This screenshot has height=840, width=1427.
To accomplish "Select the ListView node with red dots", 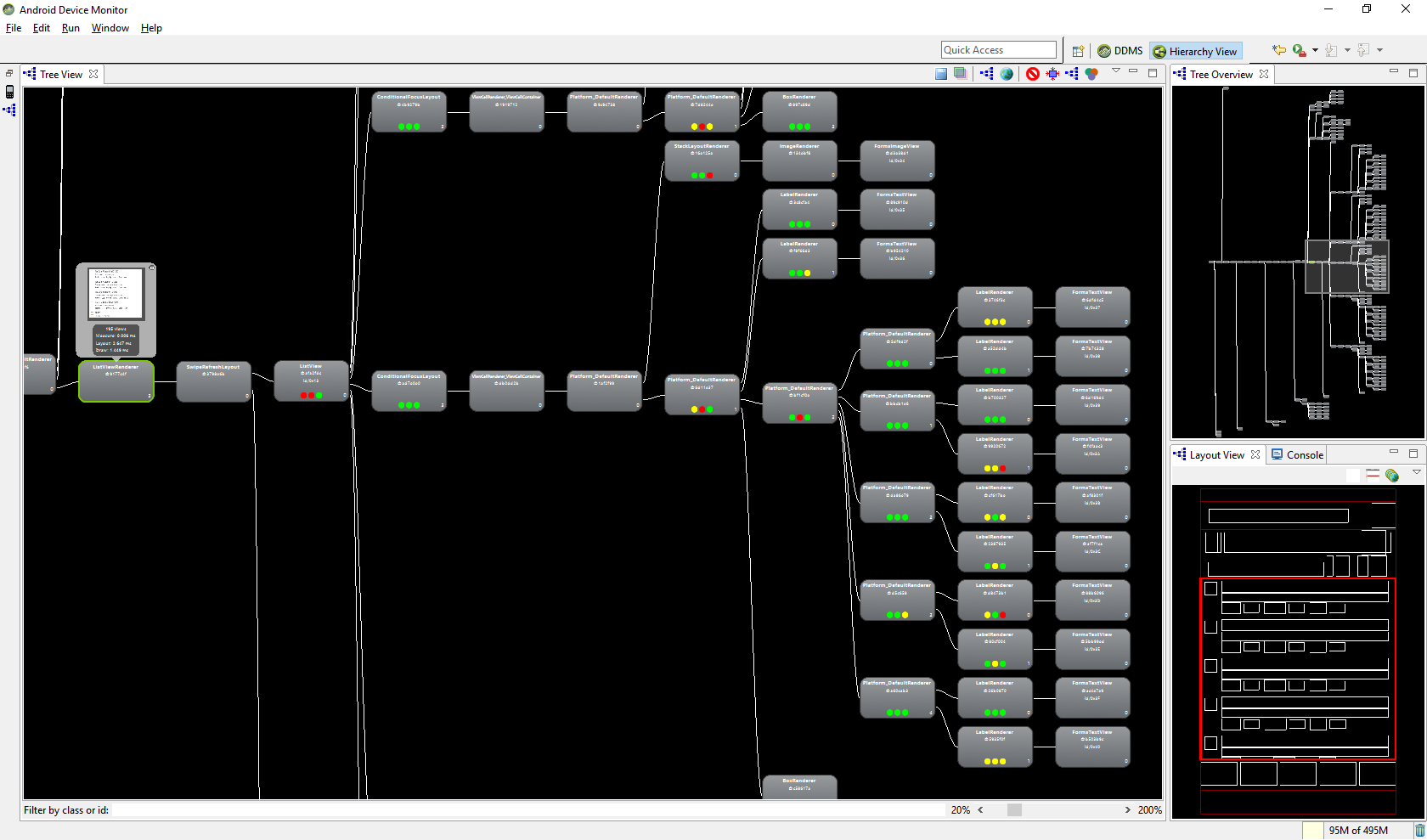I will click(x=311, y=381).
